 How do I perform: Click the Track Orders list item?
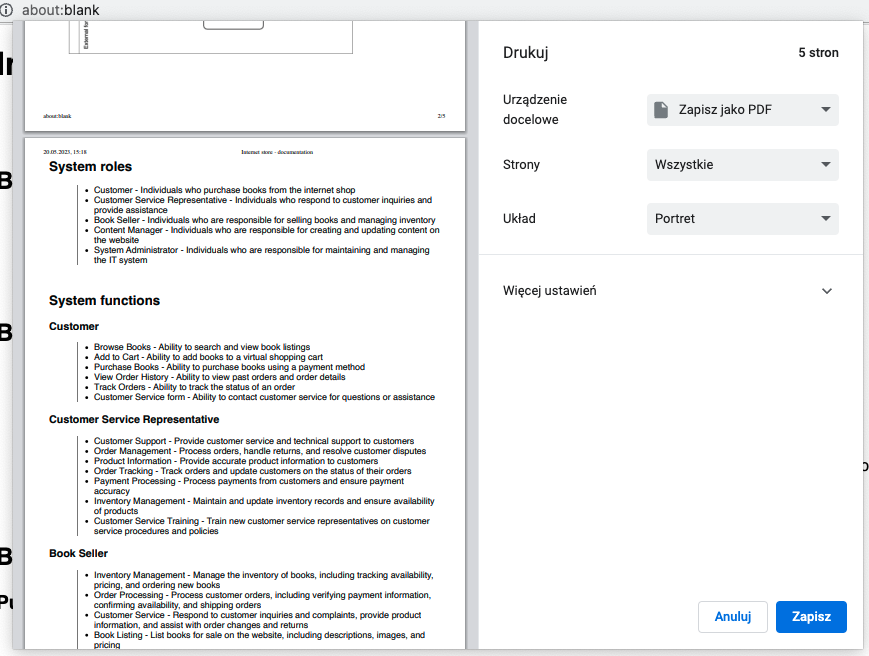(194, 387)
